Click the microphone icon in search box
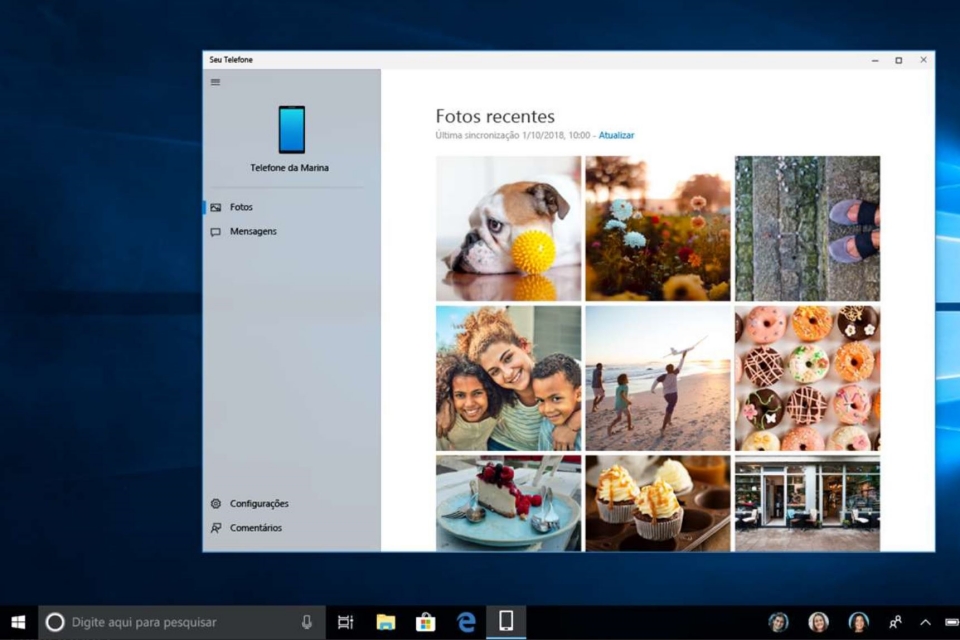The width and height of the screenshot is (960, 640). tap(307, 622)
